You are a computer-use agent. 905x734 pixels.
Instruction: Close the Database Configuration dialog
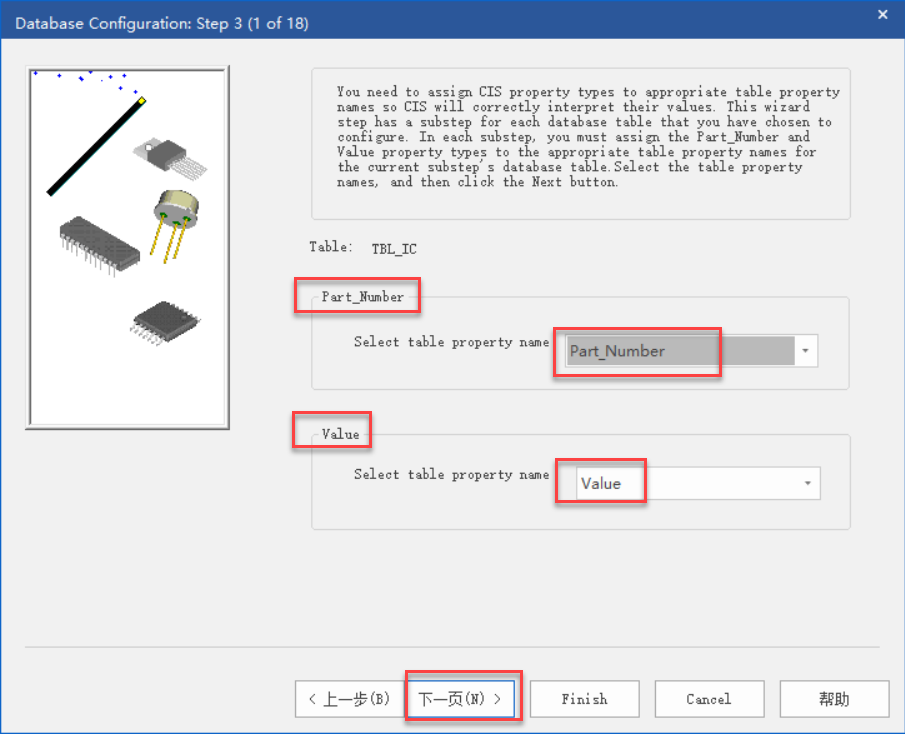882,15
